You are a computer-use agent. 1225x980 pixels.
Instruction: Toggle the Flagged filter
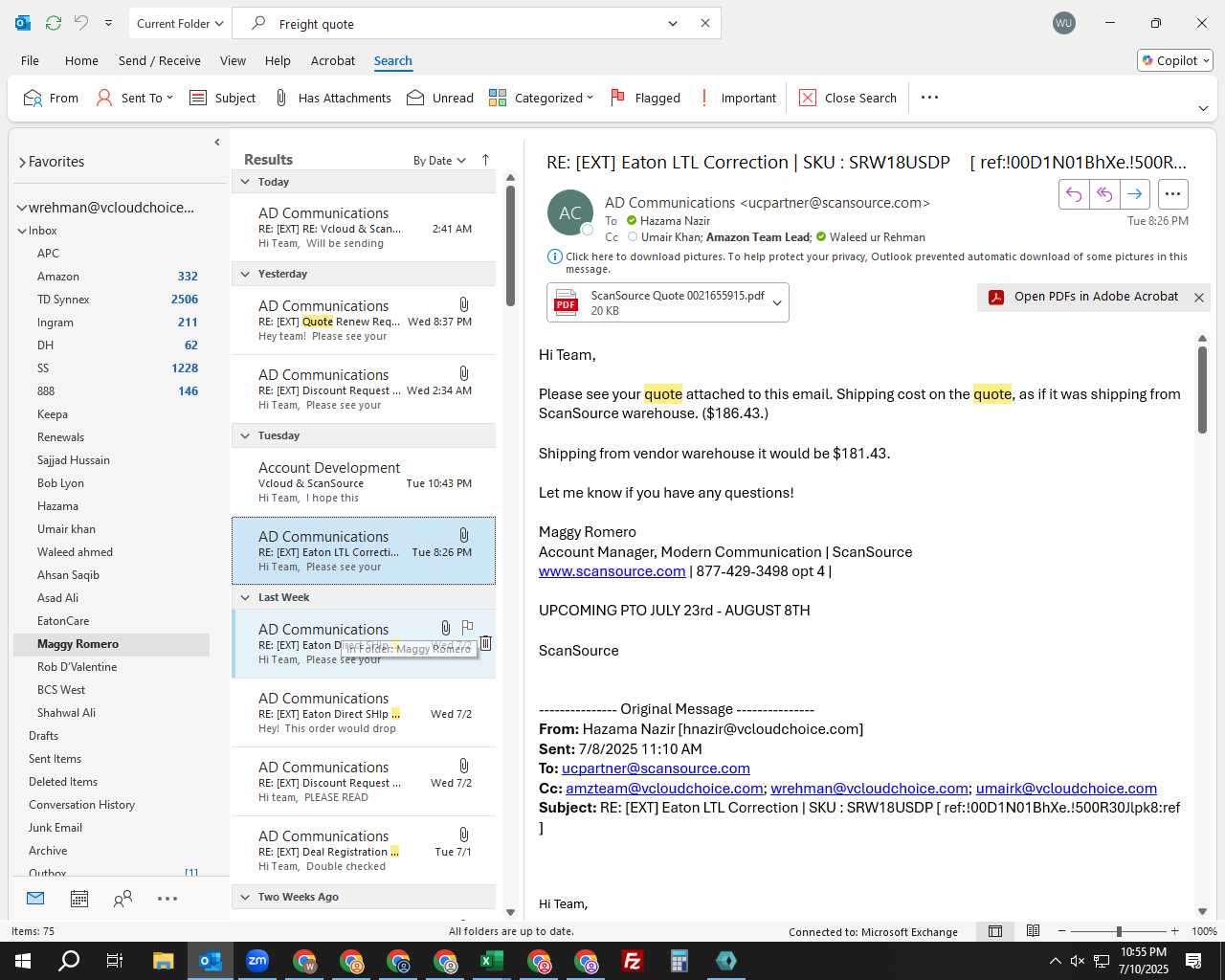click(x=645, y=98)
